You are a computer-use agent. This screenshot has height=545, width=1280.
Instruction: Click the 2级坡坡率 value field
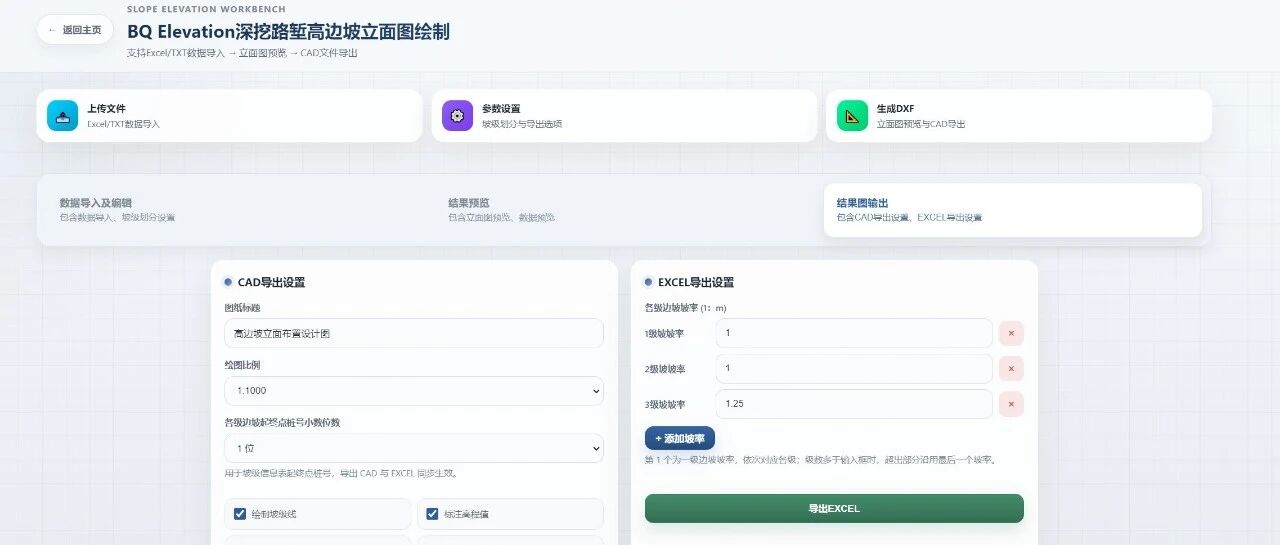[x=854, y=369]
